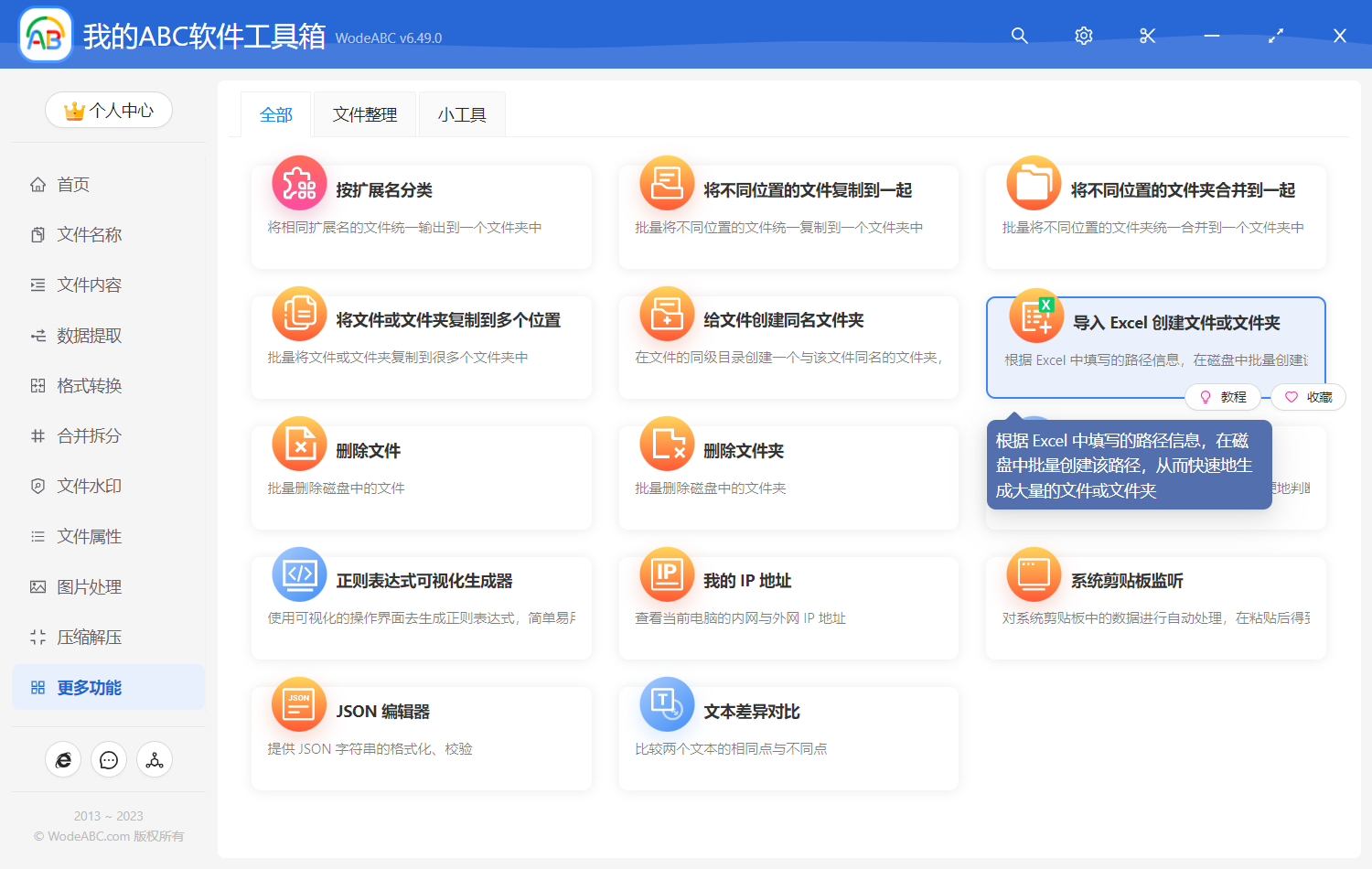1372x869 pixels.
Task: Click the IE browser icon at sidebar bottom
Action: pos(63,759)
